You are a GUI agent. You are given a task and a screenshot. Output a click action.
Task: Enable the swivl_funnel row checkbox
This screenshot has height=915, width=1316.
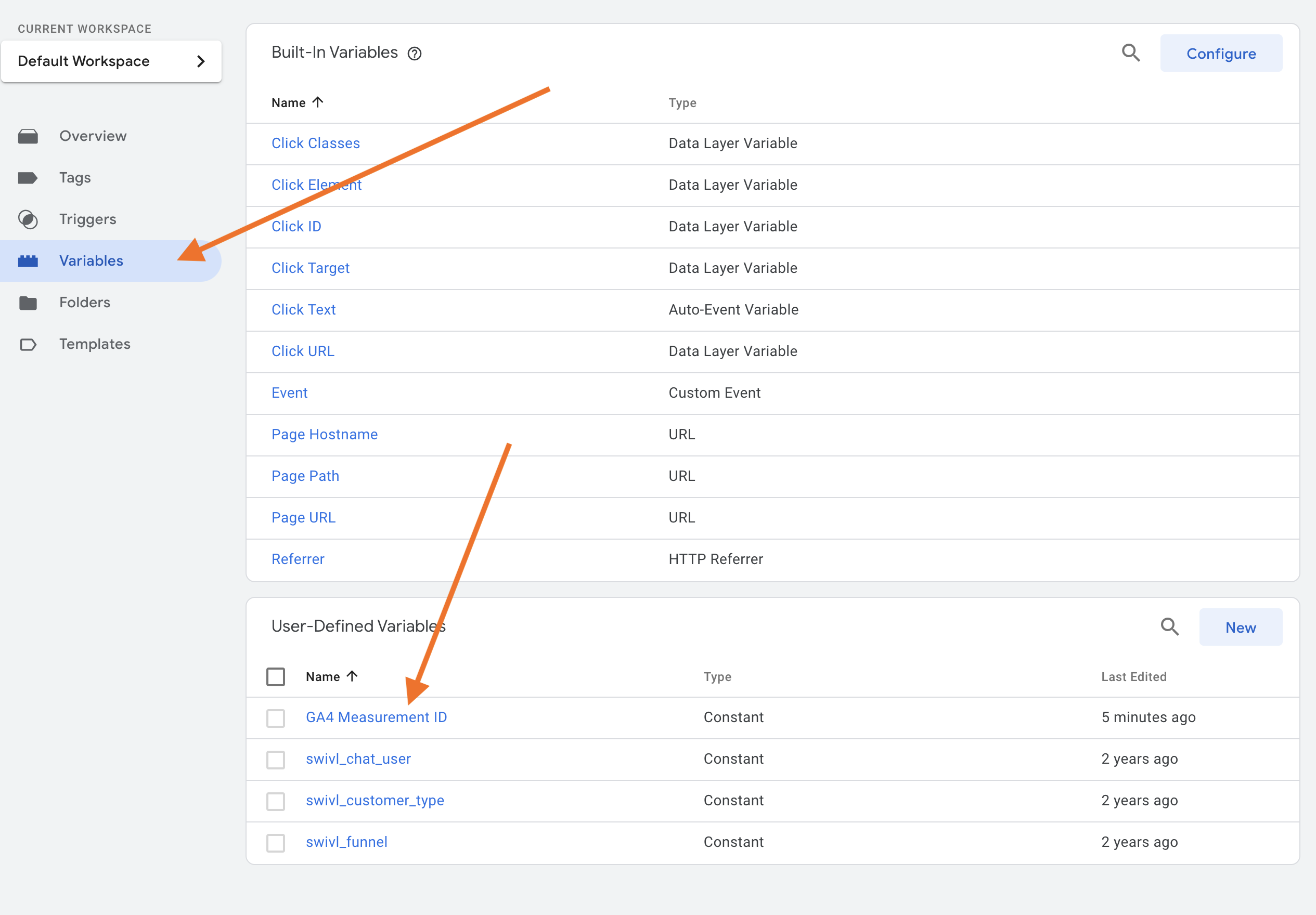pos(276,843)
